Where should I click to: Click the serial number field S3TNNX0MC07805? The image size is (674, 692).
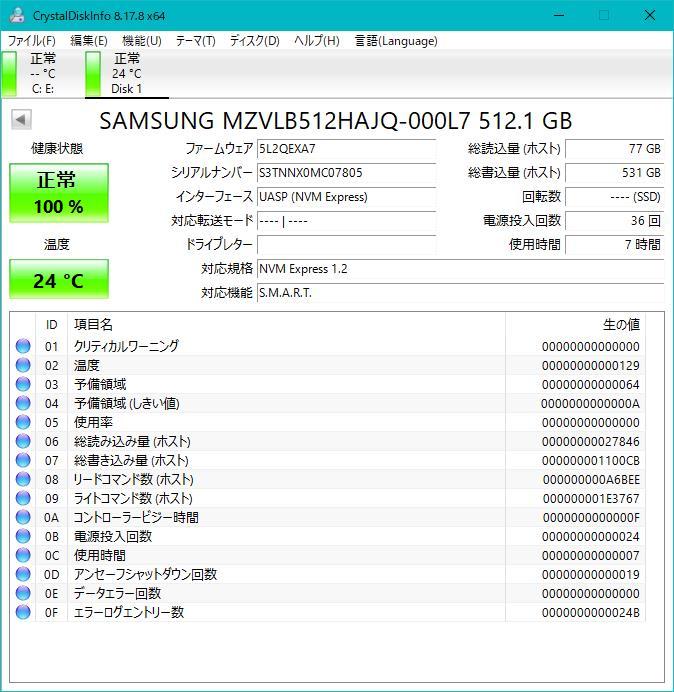point(346,173)
